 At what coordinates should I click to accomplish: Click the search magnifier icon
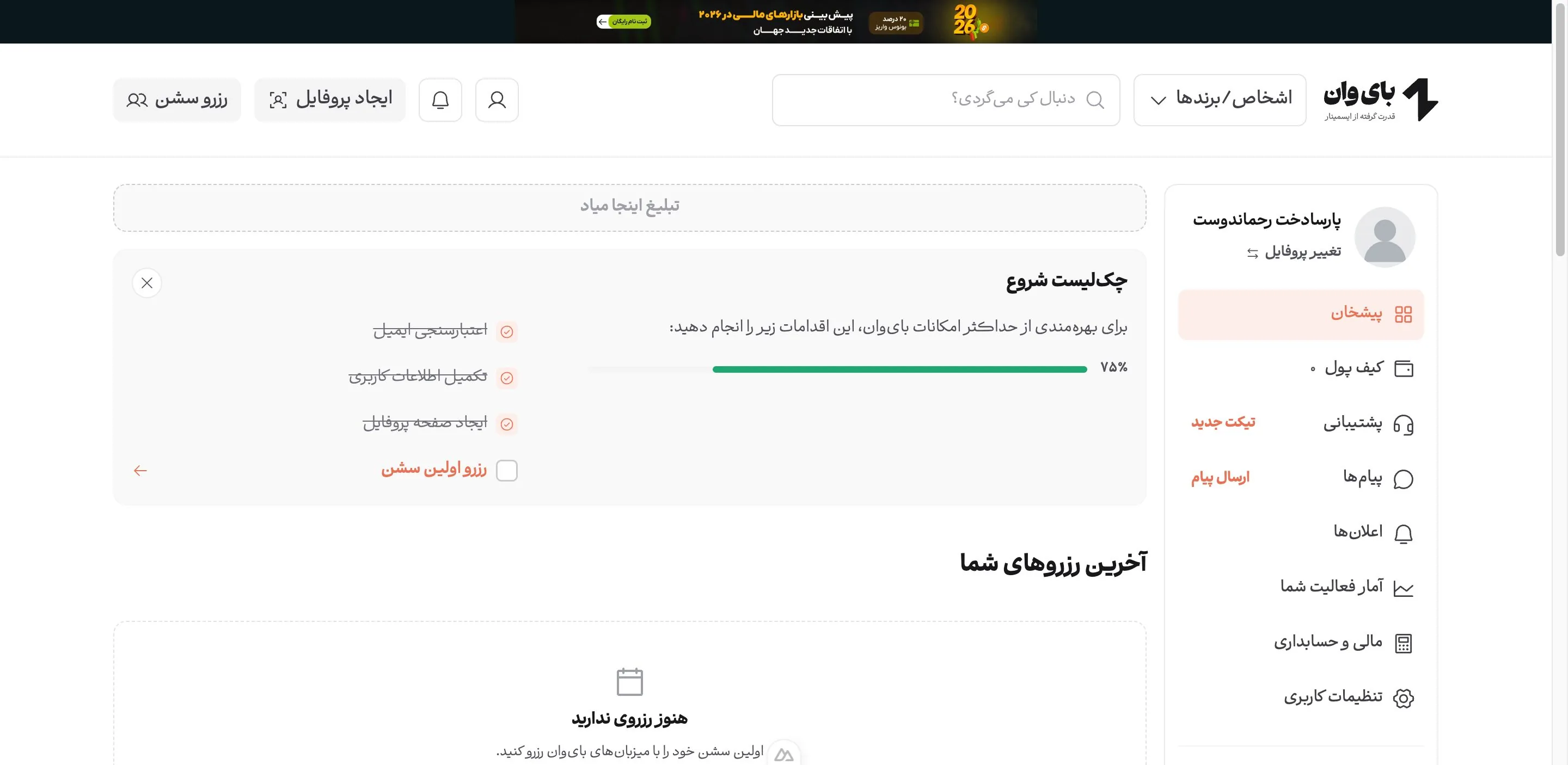(1095, 100)
